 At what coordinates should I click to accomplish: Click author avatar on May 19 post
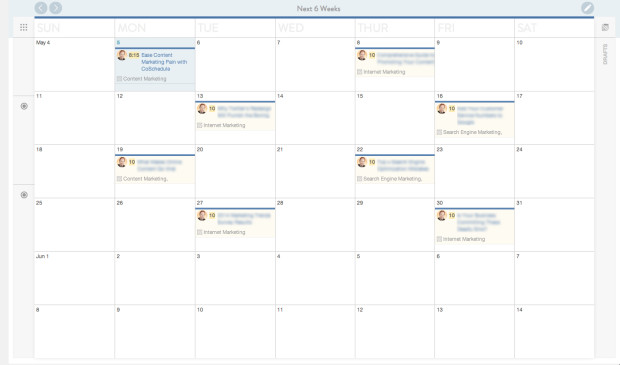[122, 162]
